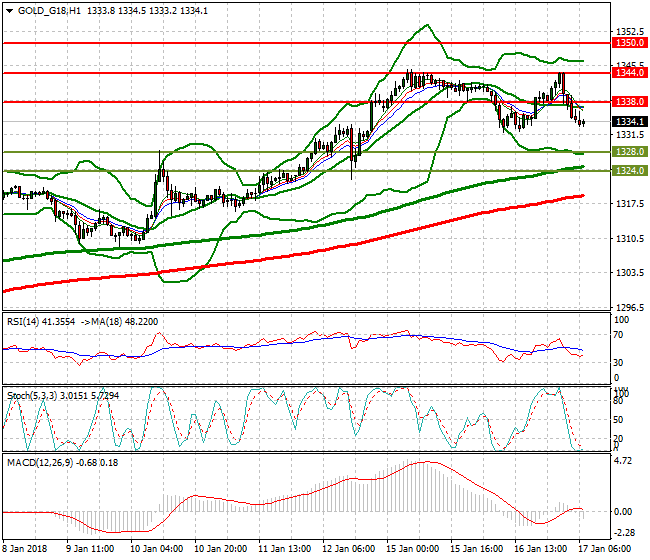
Task: Click the 15 Jan 16:00 time axis label
Action: (x=477, y=549)
